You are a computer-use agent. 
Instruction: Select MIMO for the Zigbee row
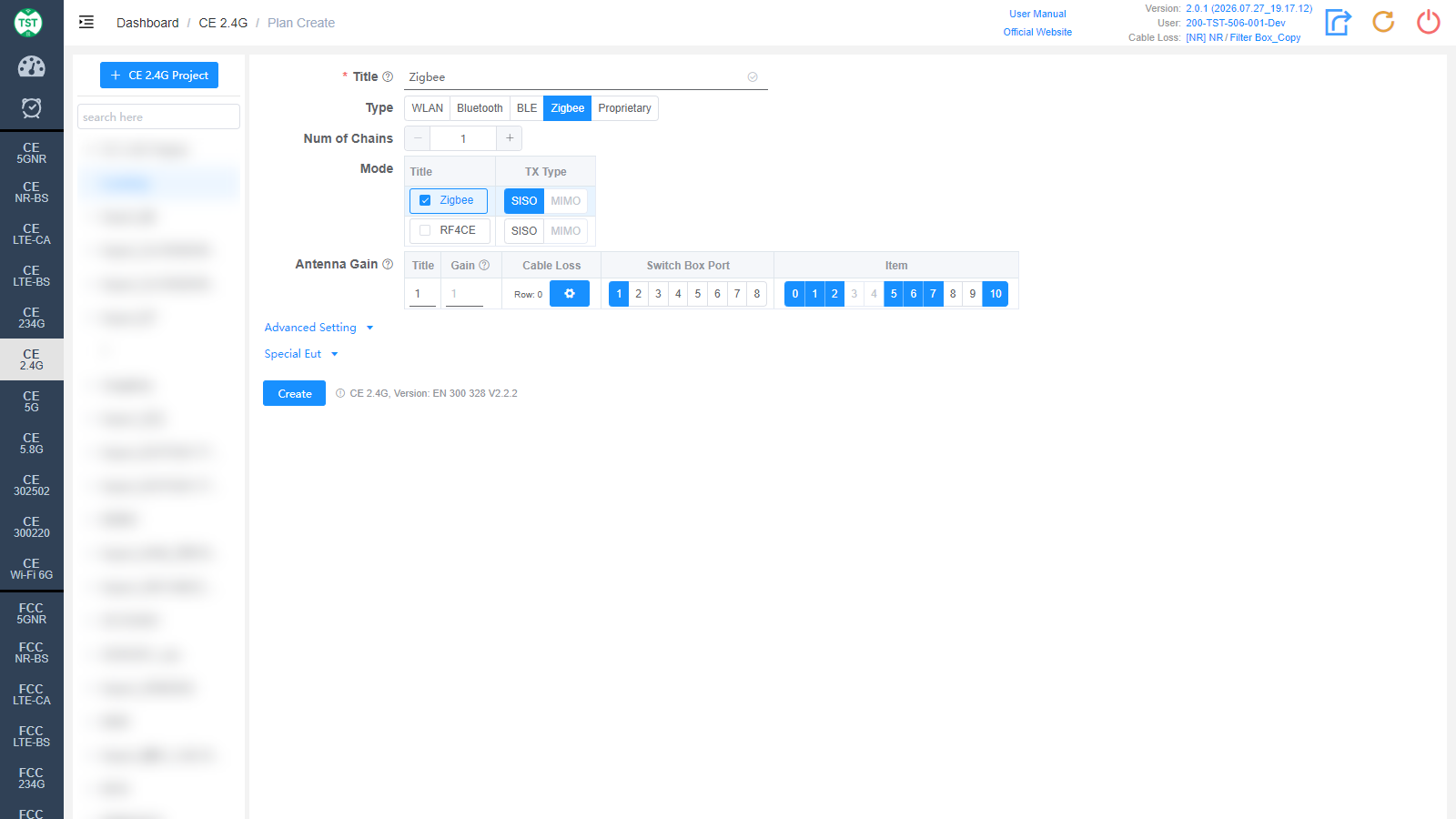coord(565,201)
